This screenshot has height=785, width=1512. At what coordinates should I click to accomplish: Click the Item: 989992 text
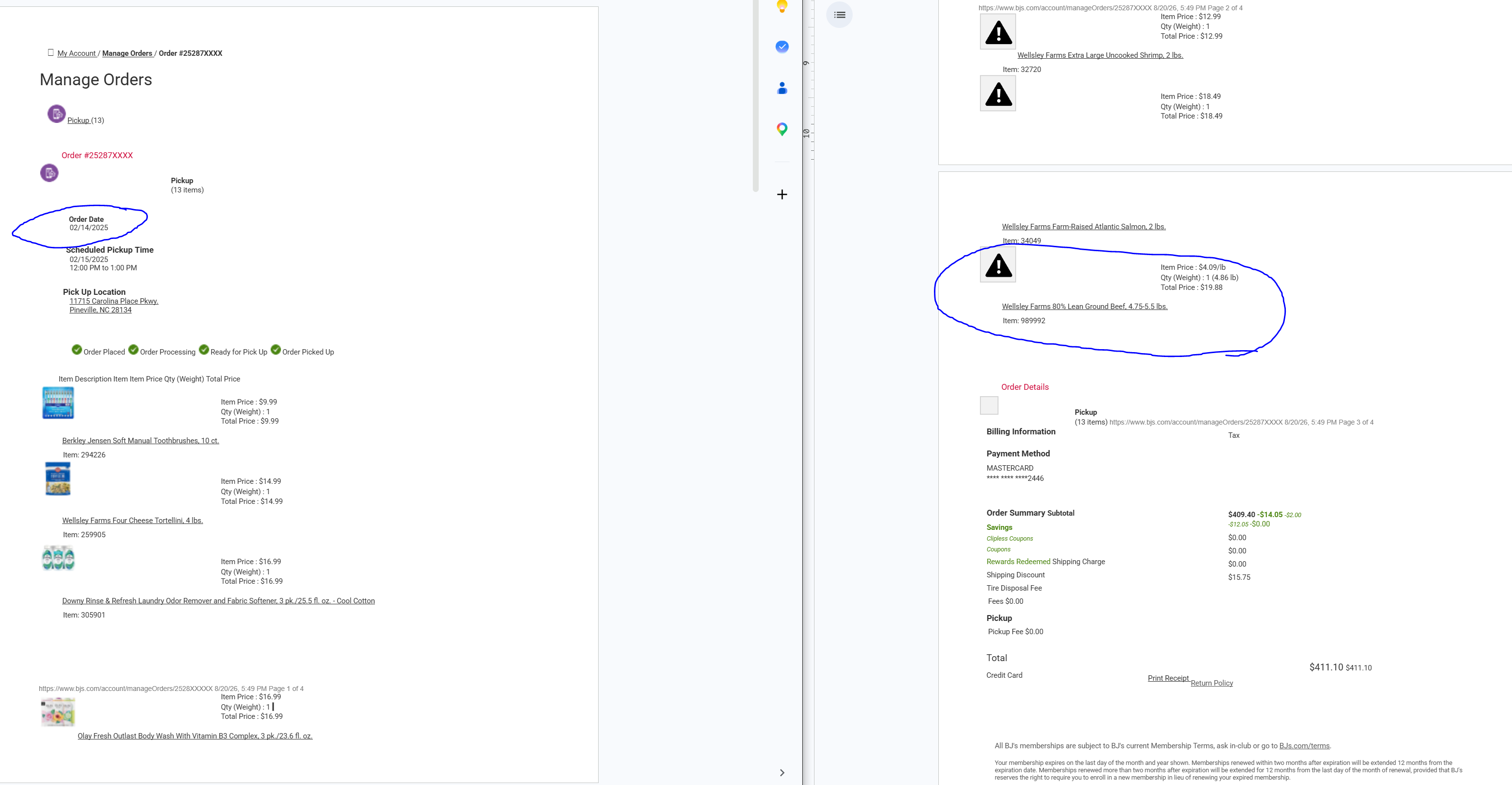[1024, 321]
